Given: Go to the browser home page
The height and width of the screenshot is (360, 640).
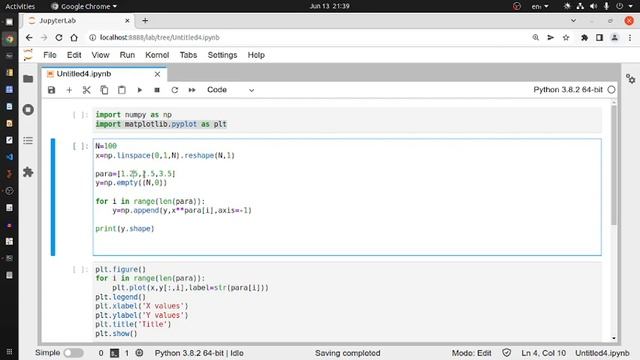Looking at the screenshot, I should [x=74, y=38].
